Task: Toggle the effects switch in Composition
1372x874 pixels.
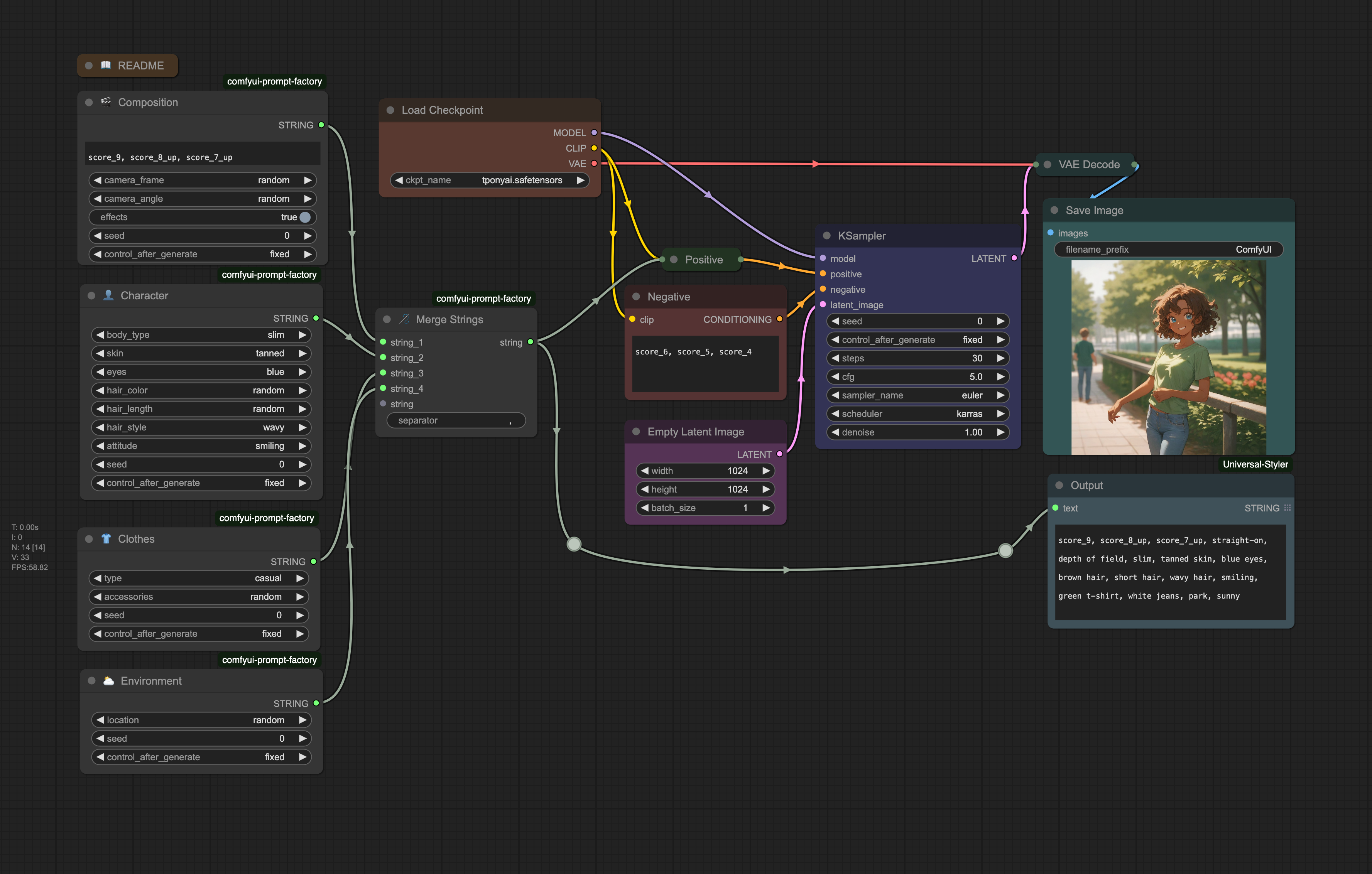Action: 305,217
